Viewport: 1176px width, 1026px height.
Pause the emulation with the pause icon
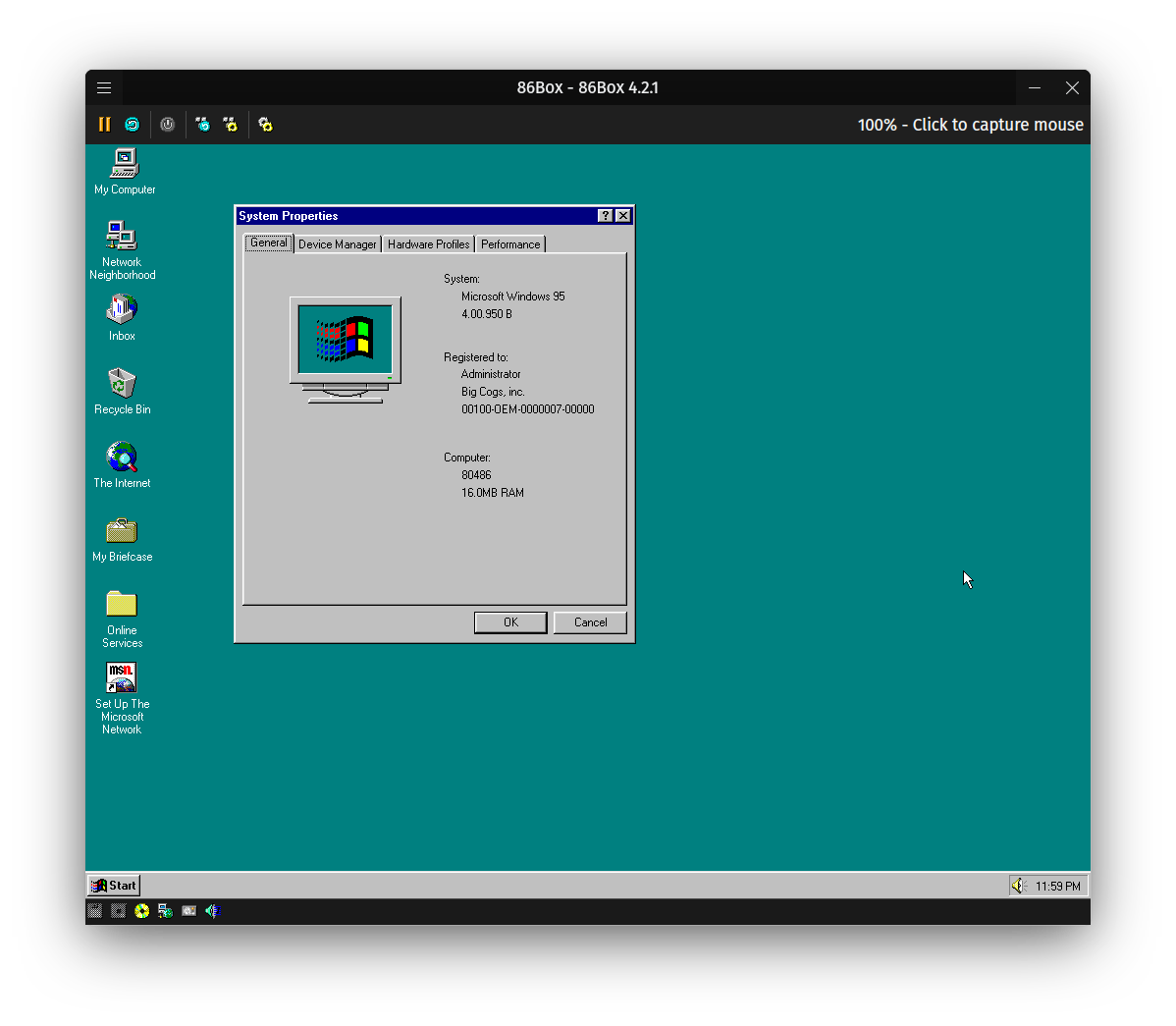coord(104,125)
